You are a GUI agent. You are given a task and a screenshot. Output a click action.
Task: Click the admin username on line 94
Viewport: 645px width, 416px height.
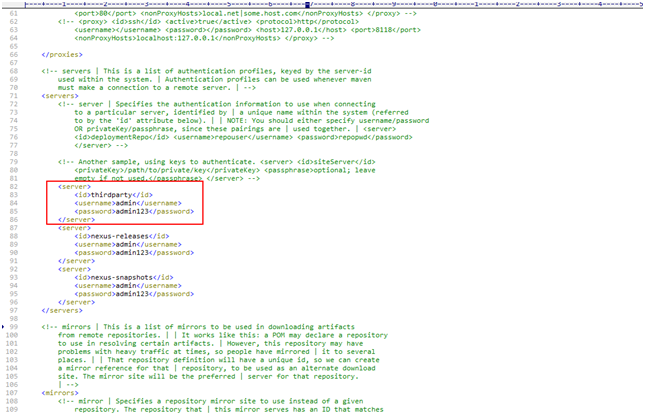pos(126,285)
